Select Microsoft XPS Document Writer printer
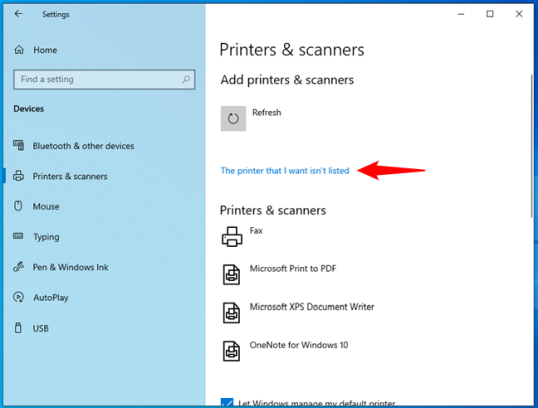The height and width of the screenshot is (408, 538). point(312,306)
